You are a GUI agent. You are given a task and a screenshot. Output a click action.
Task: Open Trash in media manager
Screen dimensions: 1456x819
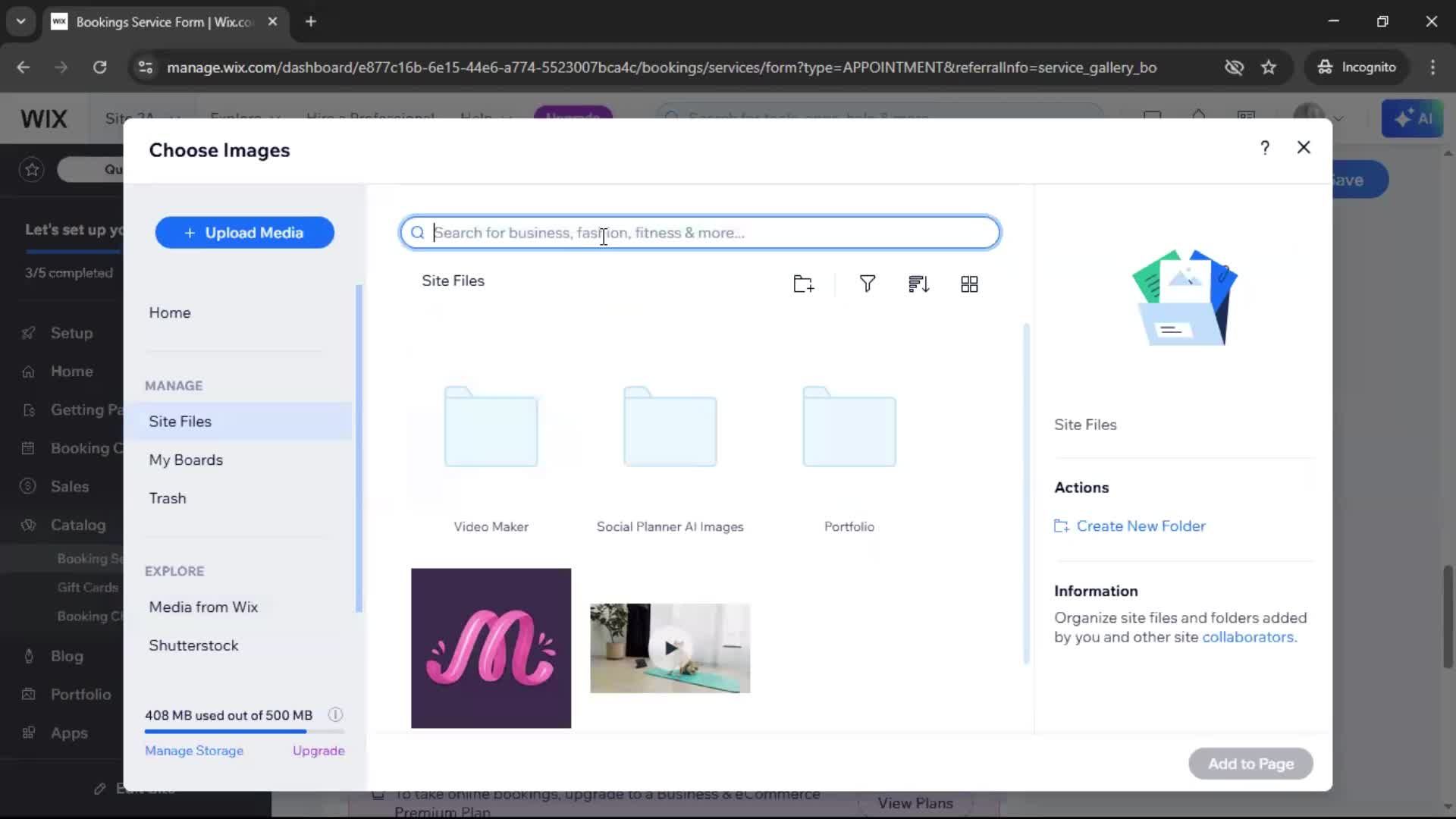click(x=168, y=498)
